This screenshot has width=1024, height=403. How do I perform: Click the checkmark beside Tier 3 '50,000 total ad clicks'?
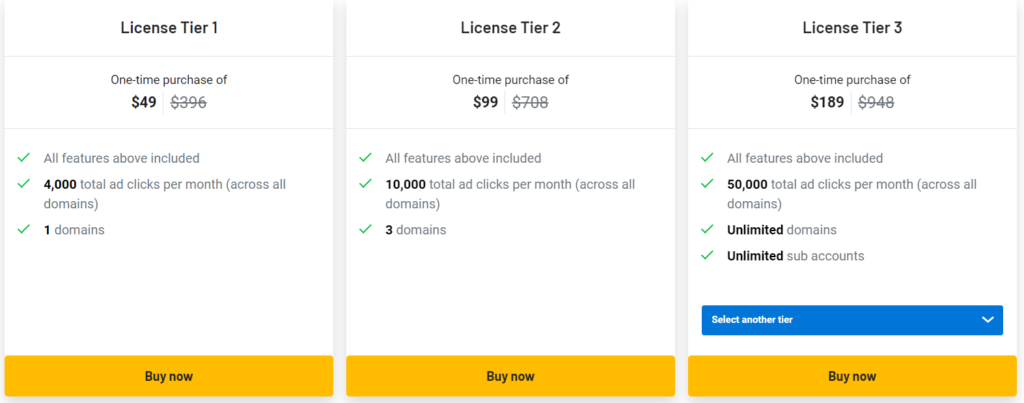(x=708, y=184)
